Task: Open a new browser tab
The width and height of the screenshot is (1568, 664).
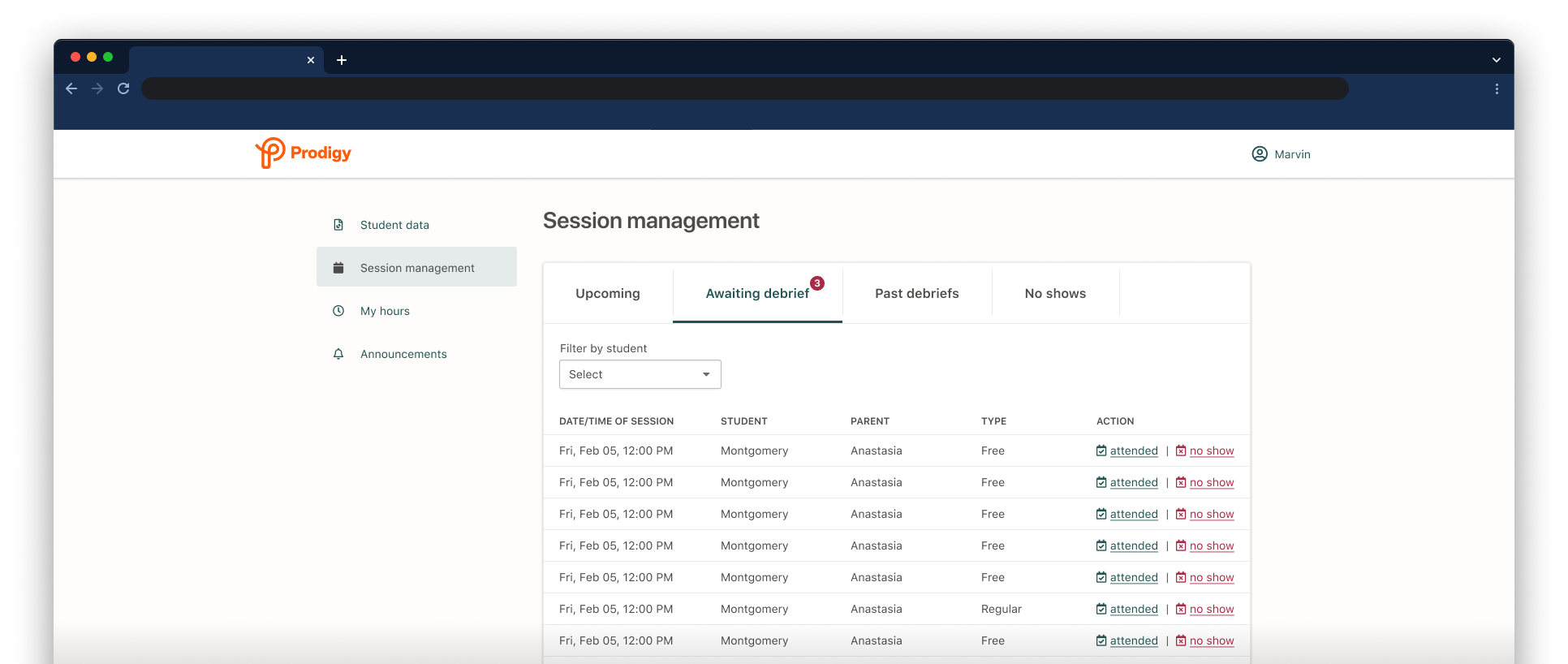Action: tap(342, 60)
